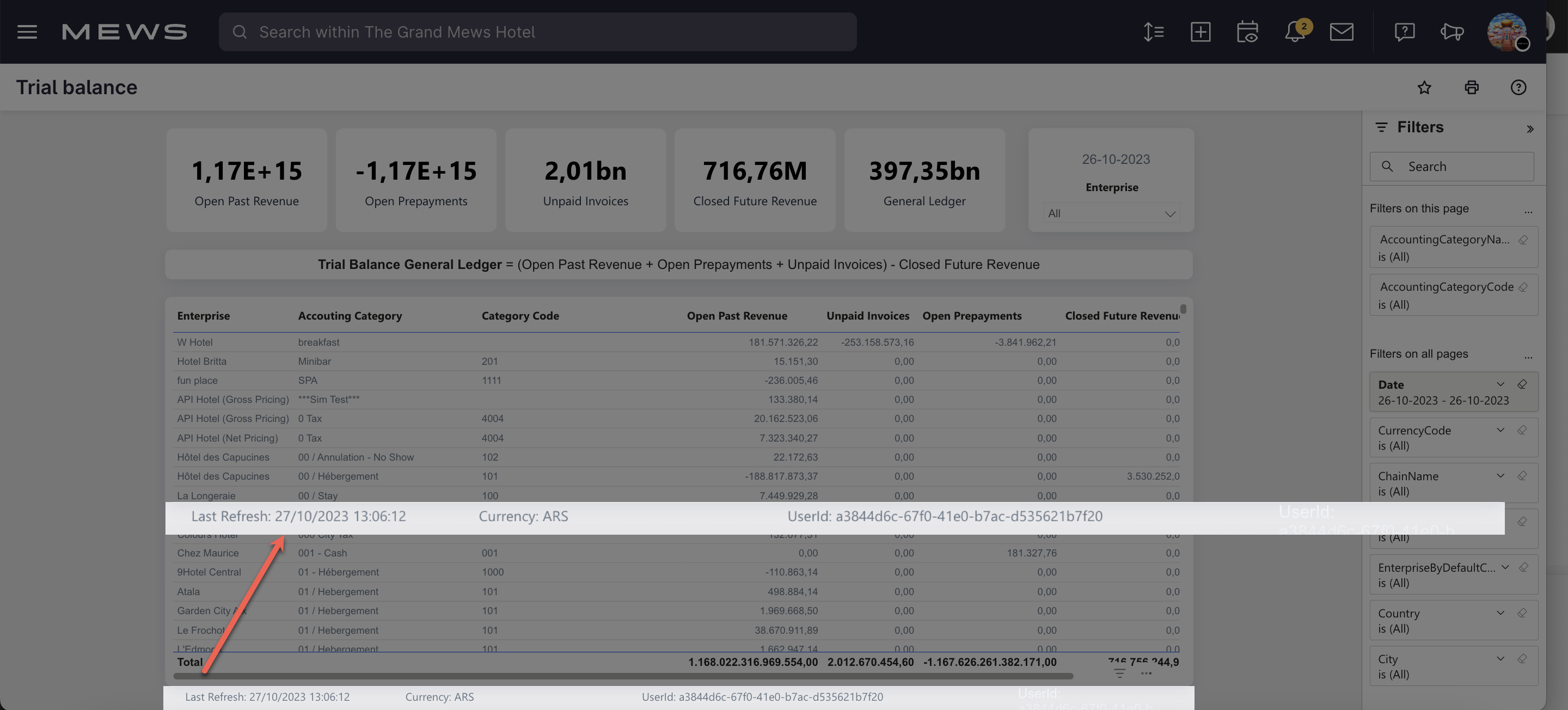Open the sorting list icon in top bar
Viewport: 1568px width, 710px height.
pos(1153,32)
